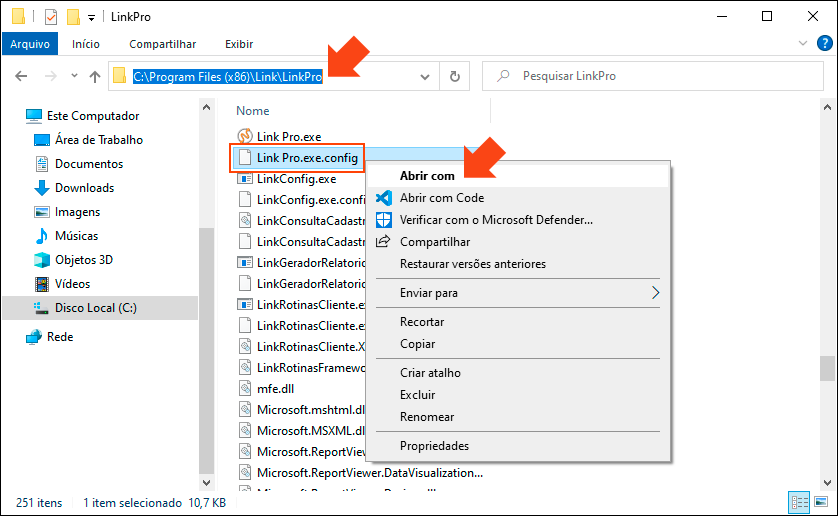838x516 pixels.
Task: Click the properties icon in title bar
Action: [x=51, y=17]
